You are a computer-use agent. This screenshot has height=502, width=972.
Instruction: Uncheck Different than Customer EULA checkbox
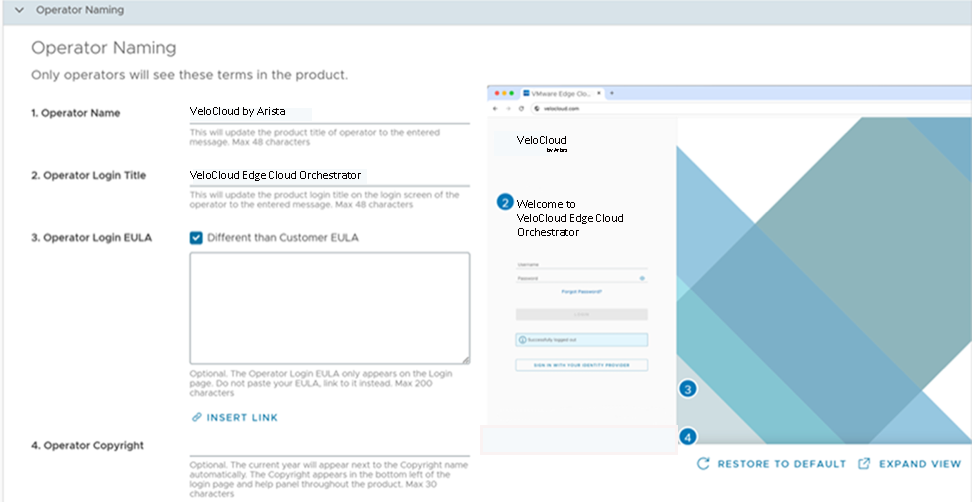(x=197, y=238)
